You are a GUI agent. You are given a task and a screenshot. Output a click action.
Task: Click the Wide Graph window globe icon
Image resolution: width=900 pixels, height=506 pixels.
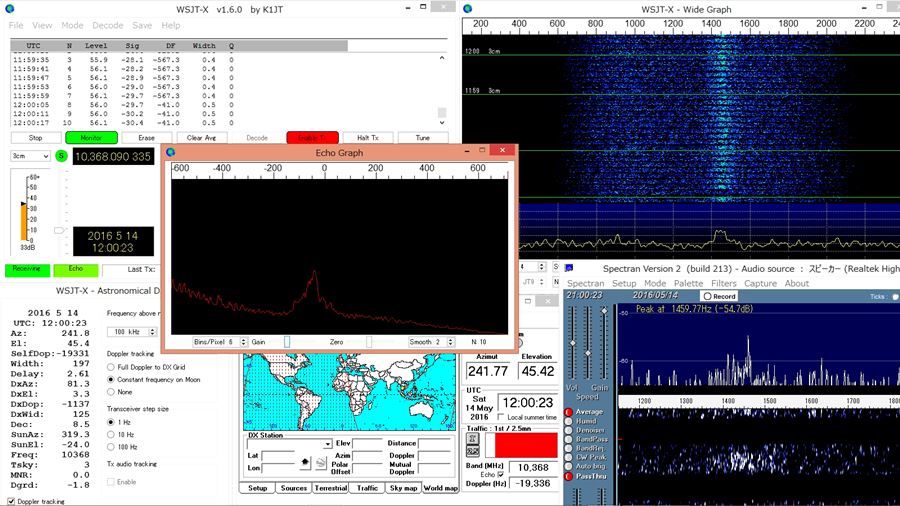468,9
